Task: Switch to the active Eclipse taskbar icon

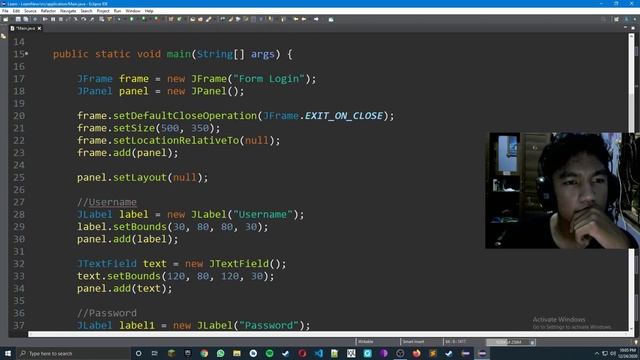Action: pos(482,353)
